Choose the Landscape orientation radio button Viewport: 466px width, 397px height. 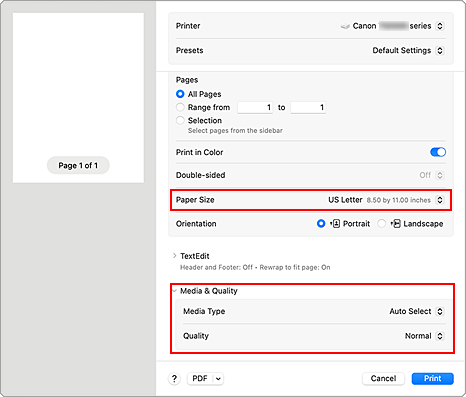pyautogui.click(x=381, y=224)
